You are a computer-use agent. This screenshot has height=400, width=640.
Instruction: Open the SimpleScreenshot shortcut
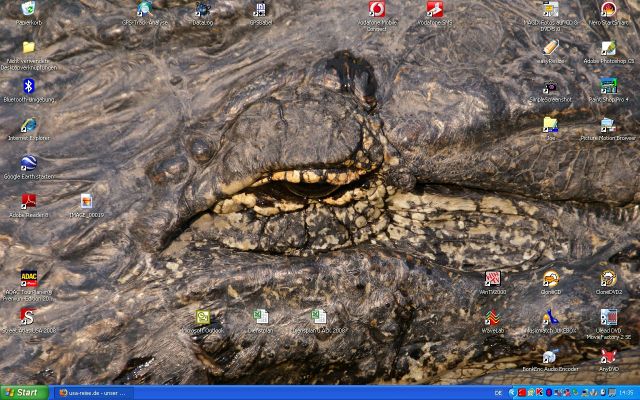pyautogui.click(x=551, y=86)
